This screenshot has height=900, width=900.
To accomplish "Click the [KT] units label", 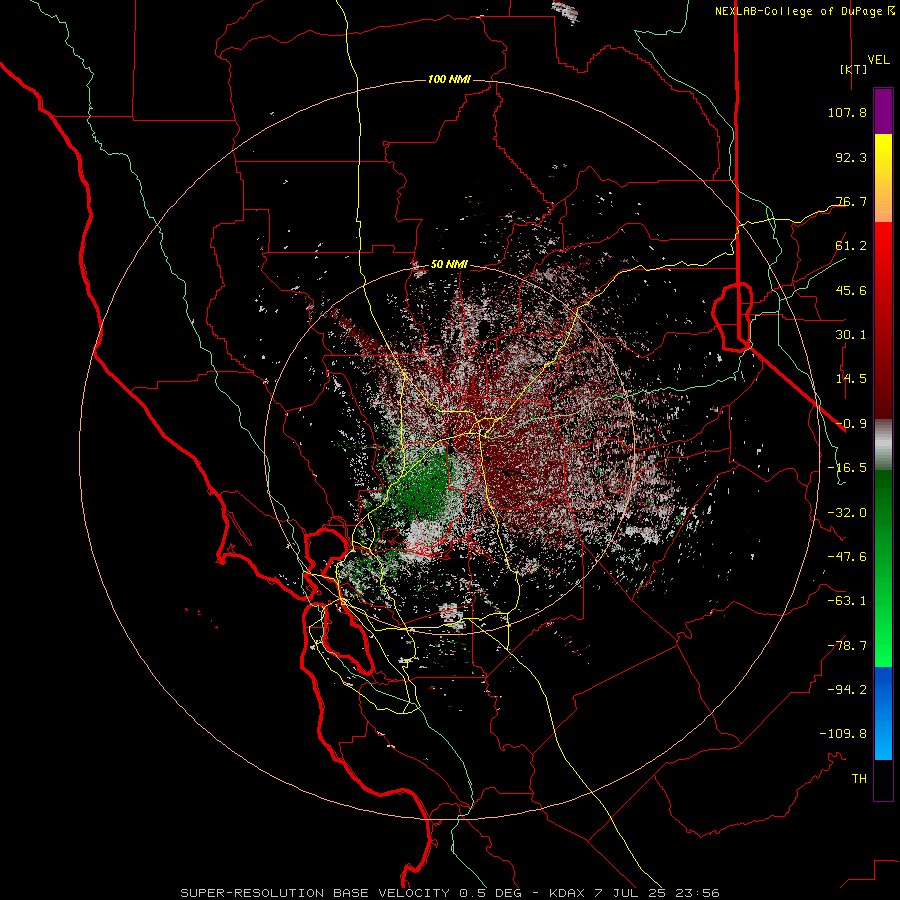I will click(854, 69).
